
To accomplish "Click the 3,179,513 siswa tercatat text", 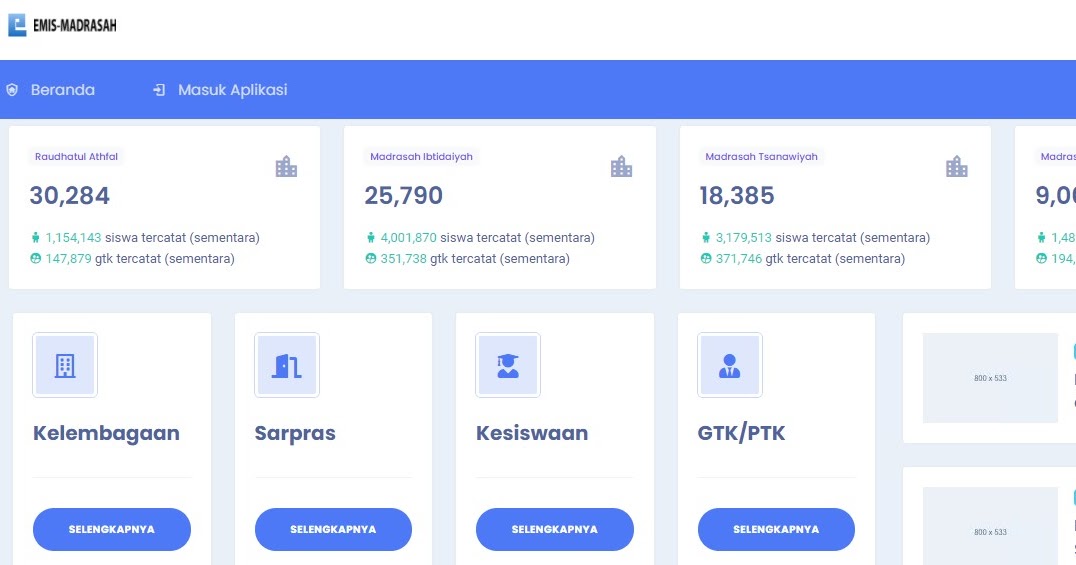I will tap(823, 238).
